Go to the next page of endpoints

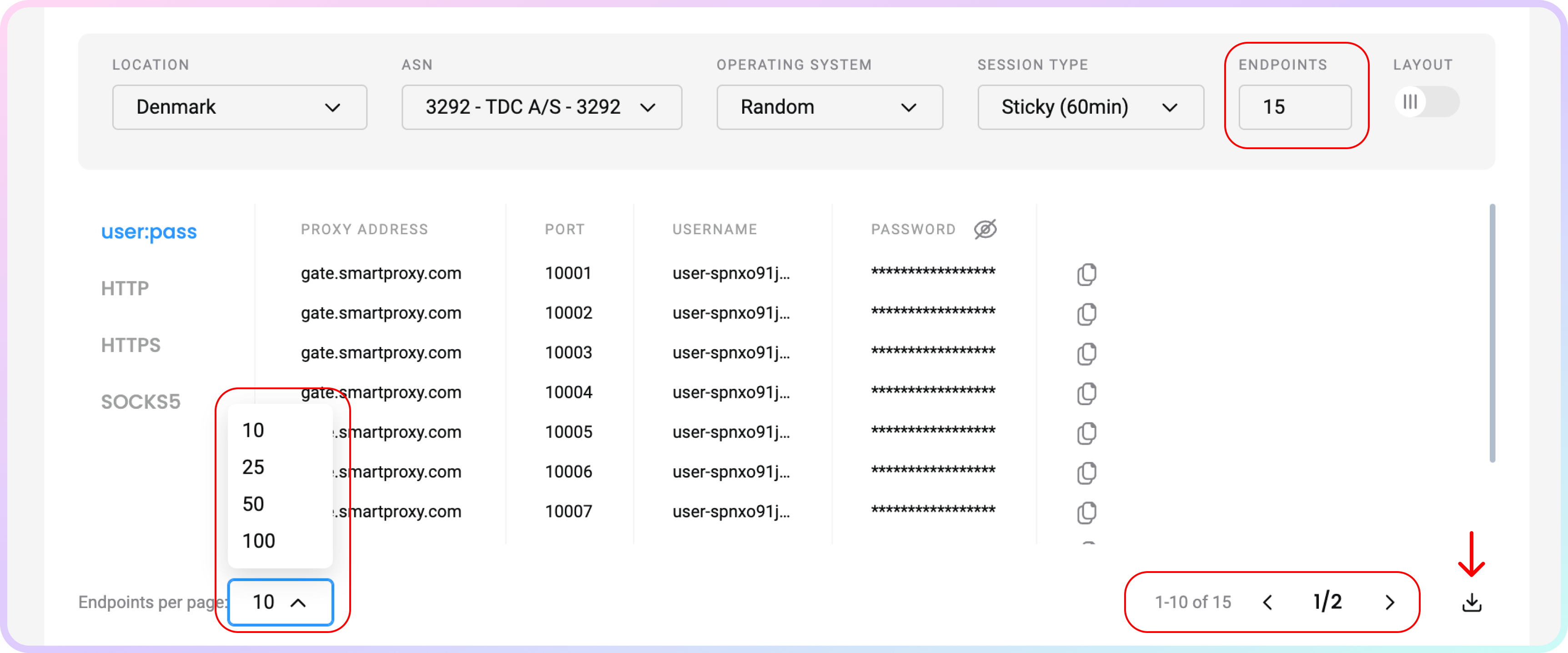1390,602
